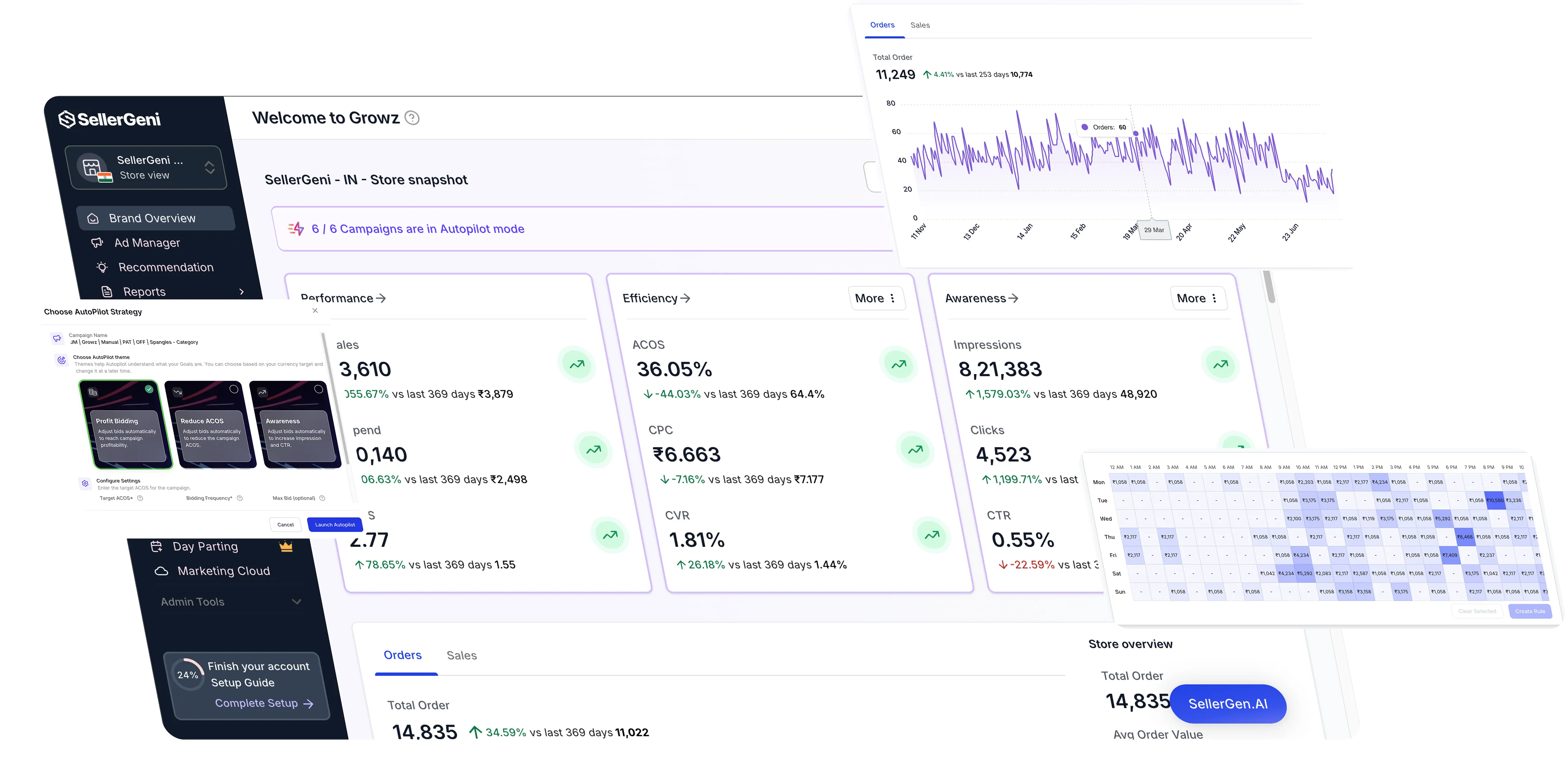Click the Bidding Frequency help icon
Viewport: 1568px width, 783px height.
pyautogui.click(x=240, y=498)
